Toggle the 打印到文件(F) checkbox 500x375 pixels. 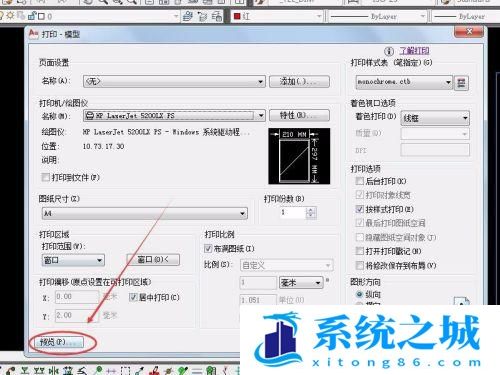point(46,177)
